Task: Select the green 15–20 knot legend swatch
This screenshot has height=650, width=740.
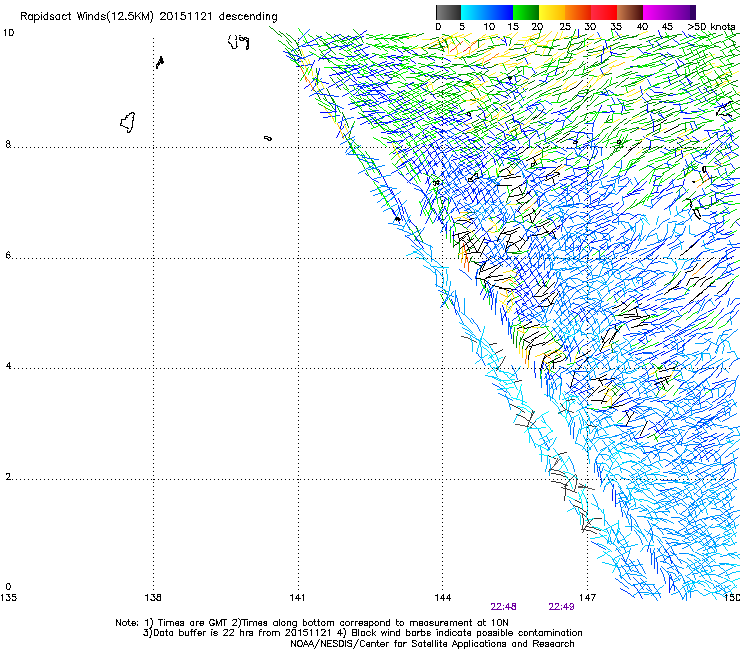Action: 526,12
